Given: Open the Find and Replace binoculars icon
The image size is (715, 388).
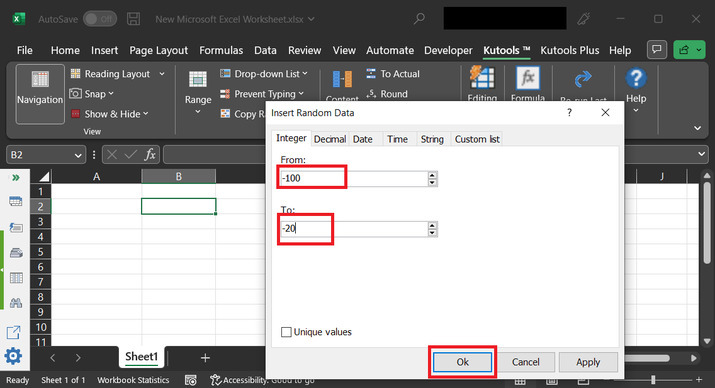Looking at the screenshot, I should click(x=16, y=303).
